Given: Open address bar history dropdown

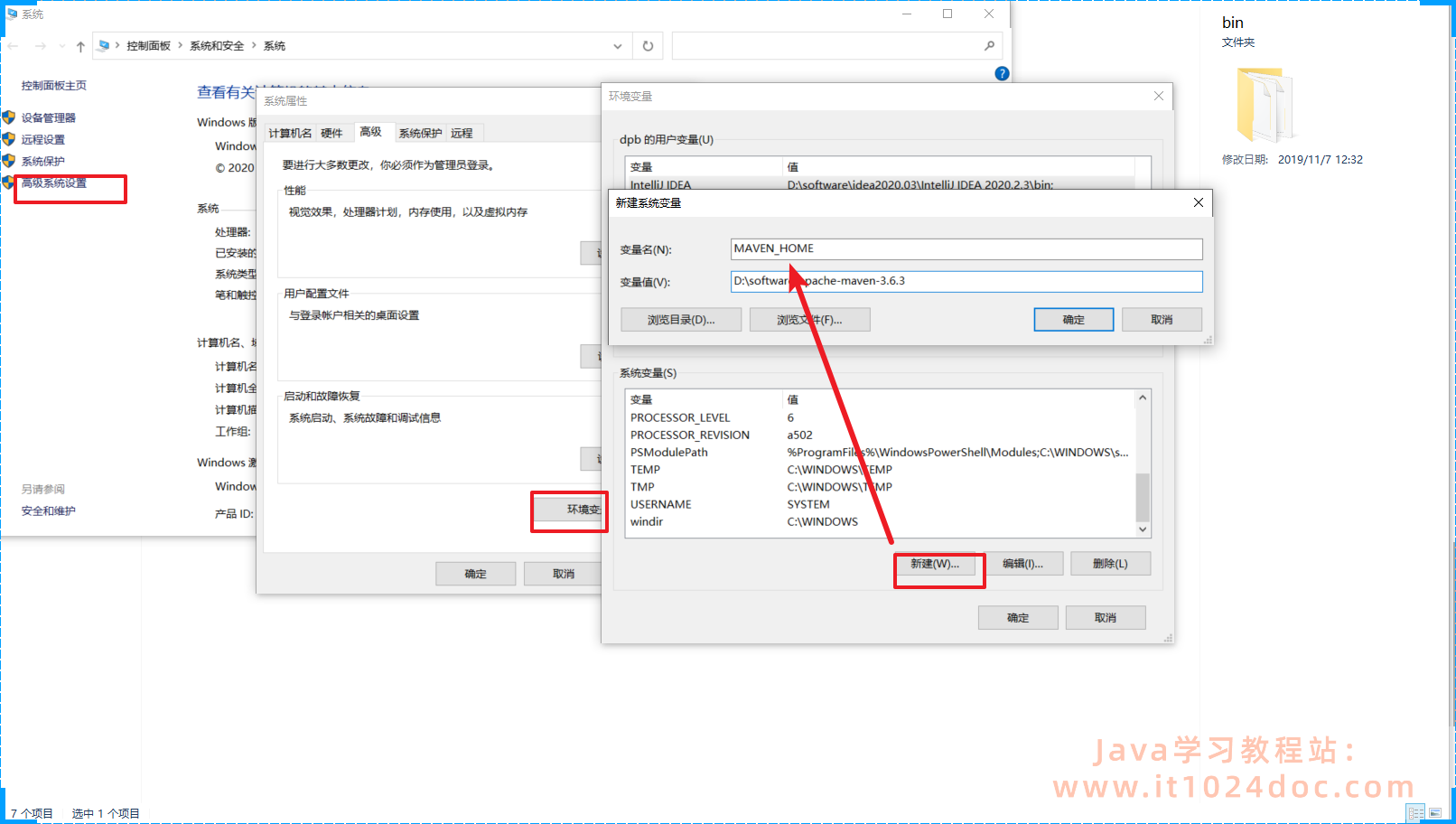Looking at the screenshot, I should click(618, 46).
